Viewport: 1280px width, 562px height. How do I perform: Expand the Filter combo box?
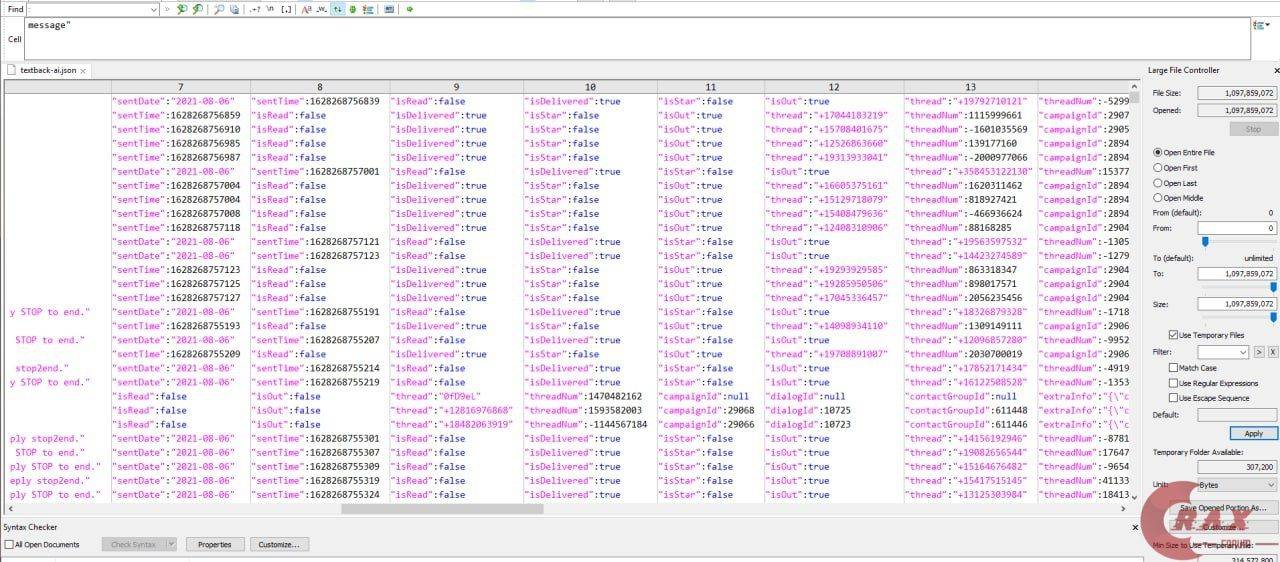pyautogui.click(x=1243, y=352)
